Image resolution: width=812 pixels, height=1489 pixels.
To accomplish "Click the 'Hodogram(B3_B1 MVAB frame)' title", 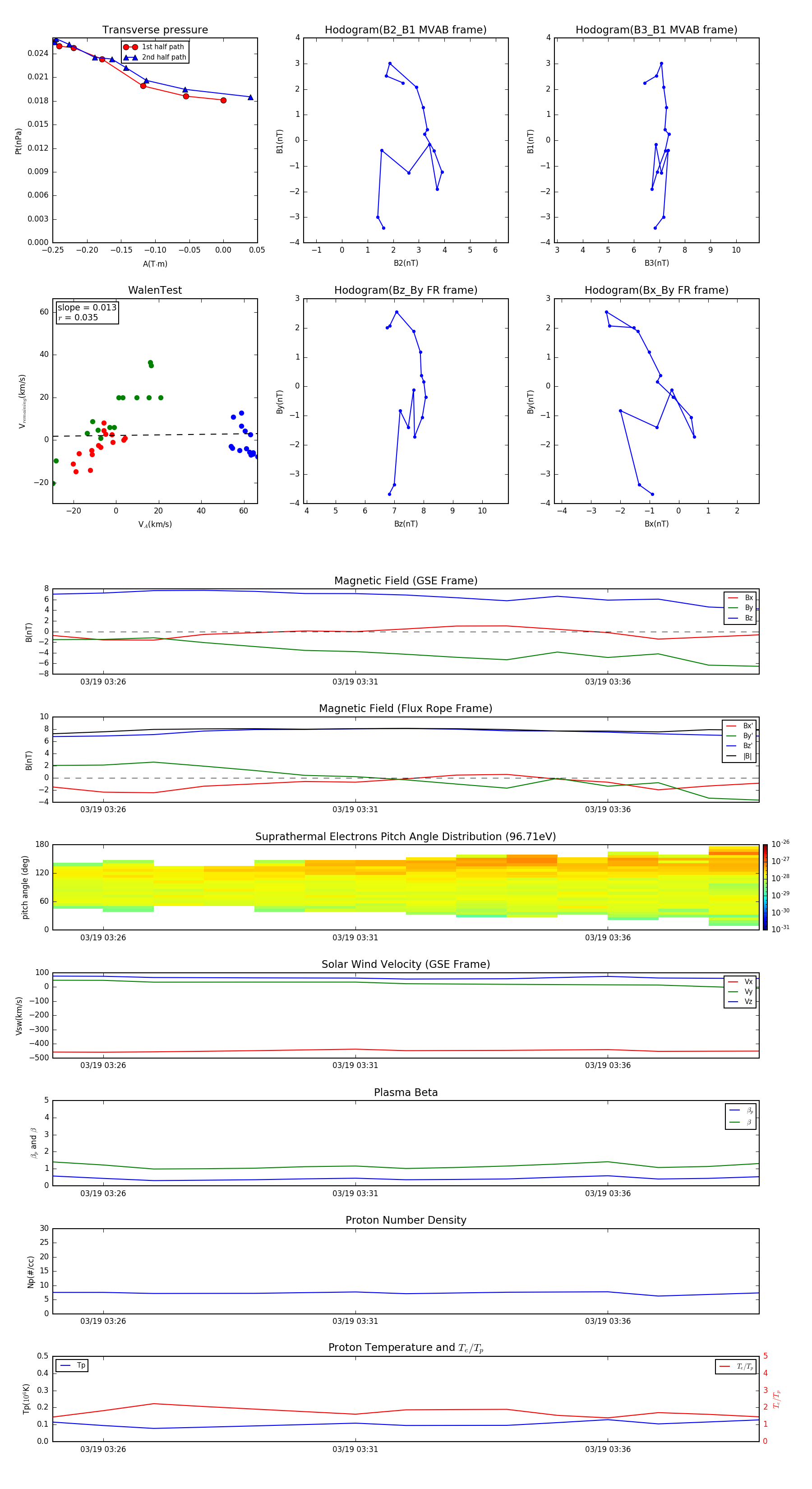I will (x=656, y=30).
